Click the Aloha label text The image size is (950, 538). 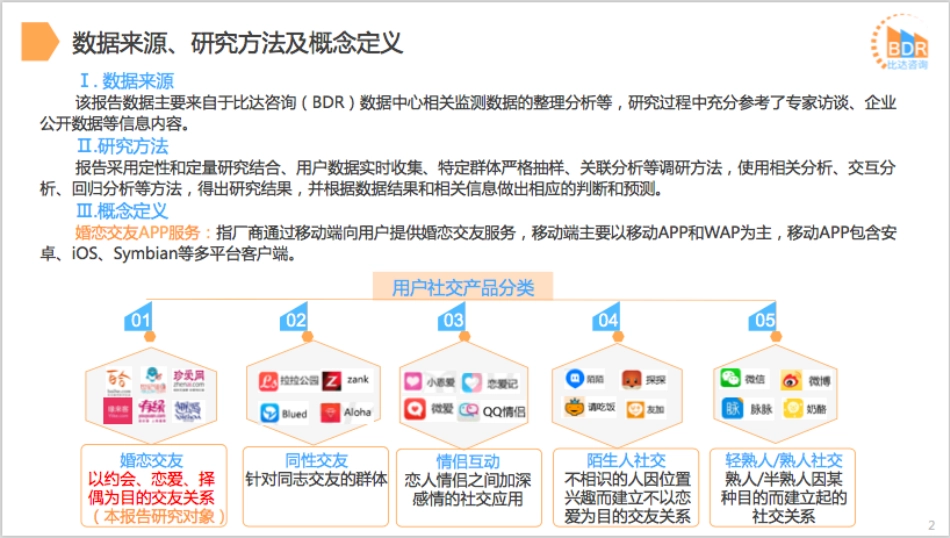(357, 412)
